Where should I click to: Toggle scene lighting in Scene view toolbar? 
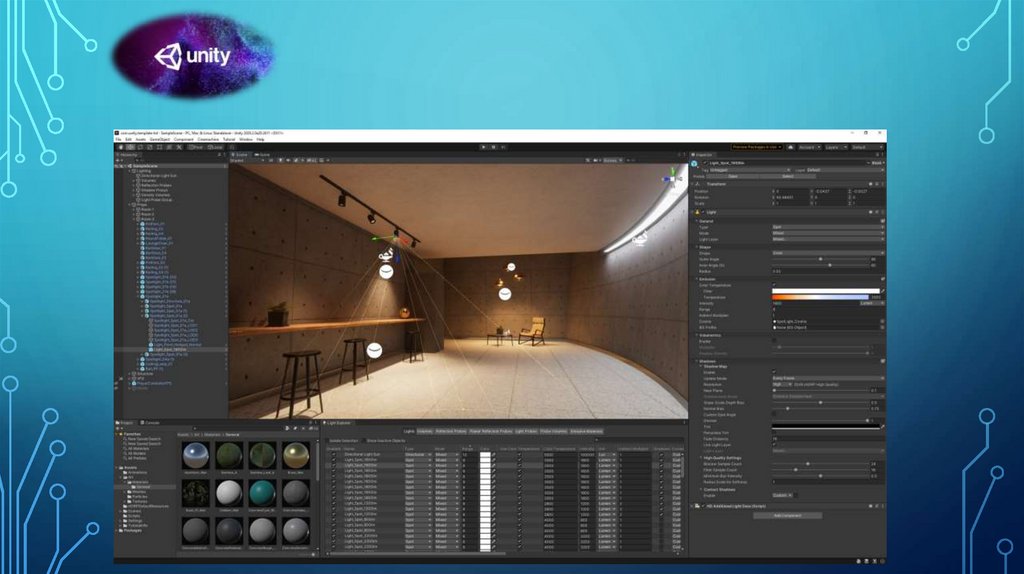(281, 160)
